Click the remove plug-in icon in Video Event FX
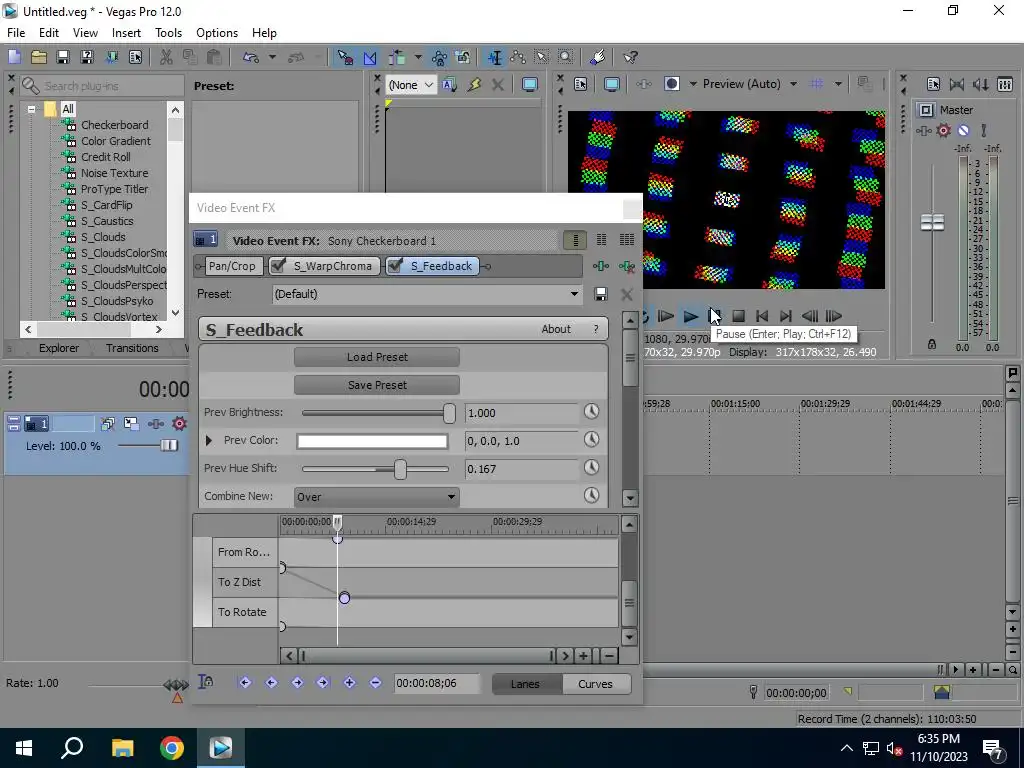Viewport: 1024px width, 768px height. point(627,266)
